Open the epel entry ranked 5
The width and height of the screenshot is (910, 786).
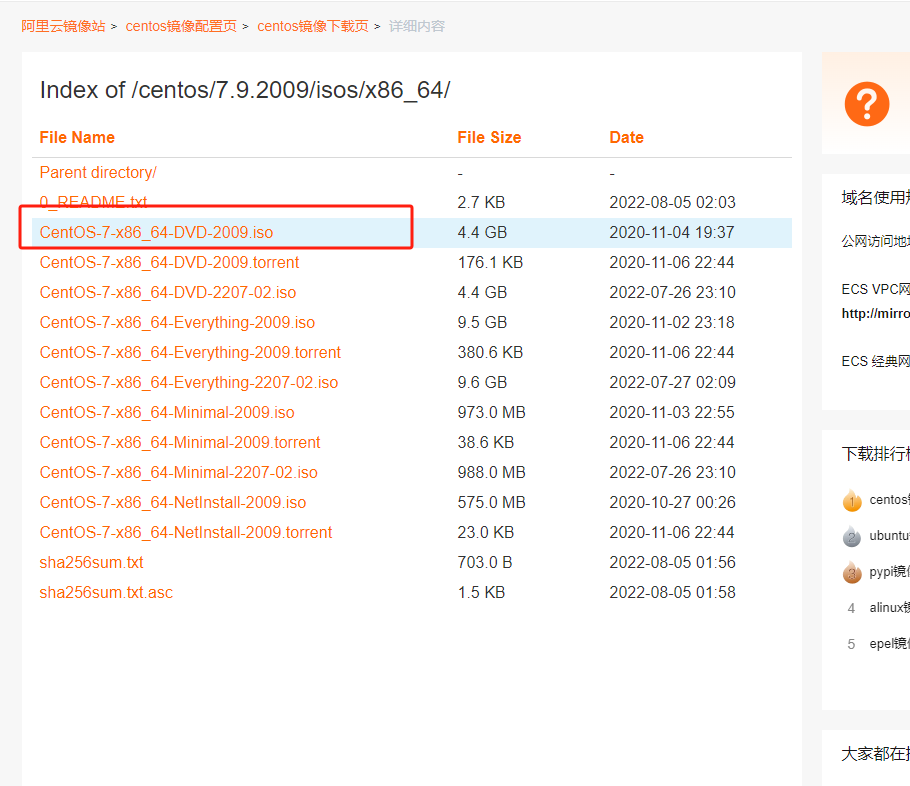[889, 644]
